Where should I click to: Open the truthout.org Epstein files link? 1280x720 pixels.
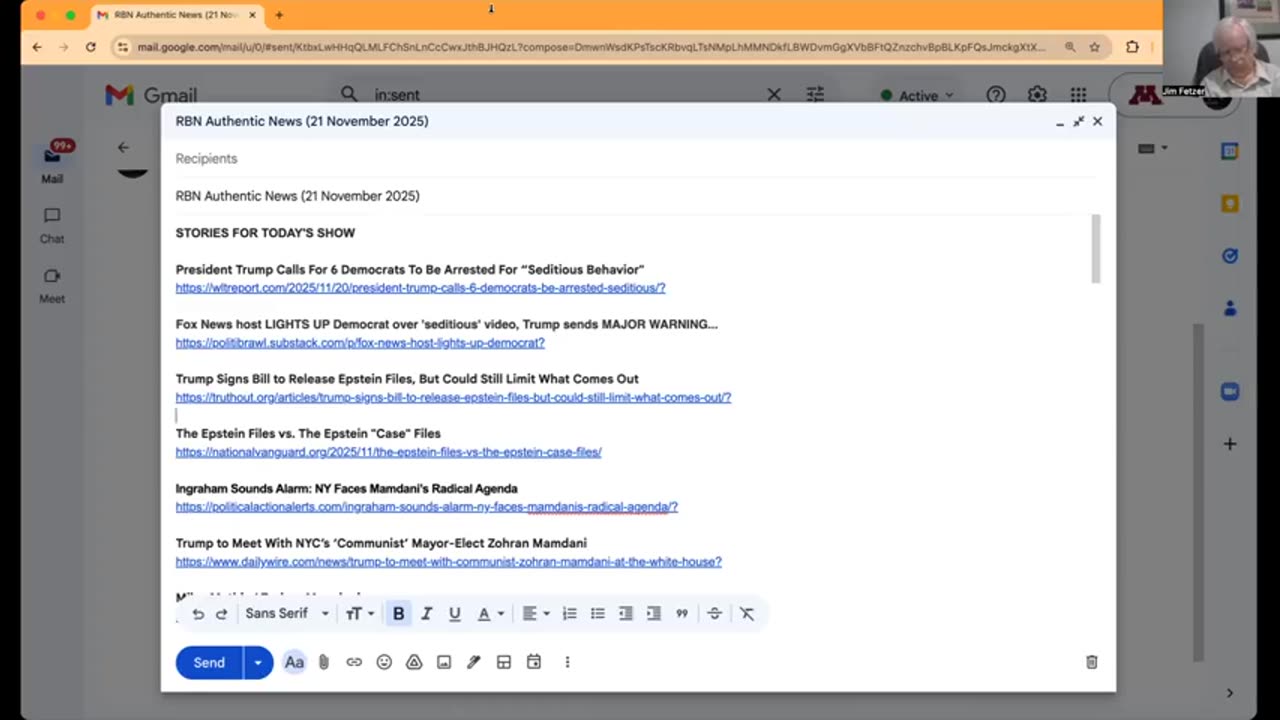coord(453,398)
